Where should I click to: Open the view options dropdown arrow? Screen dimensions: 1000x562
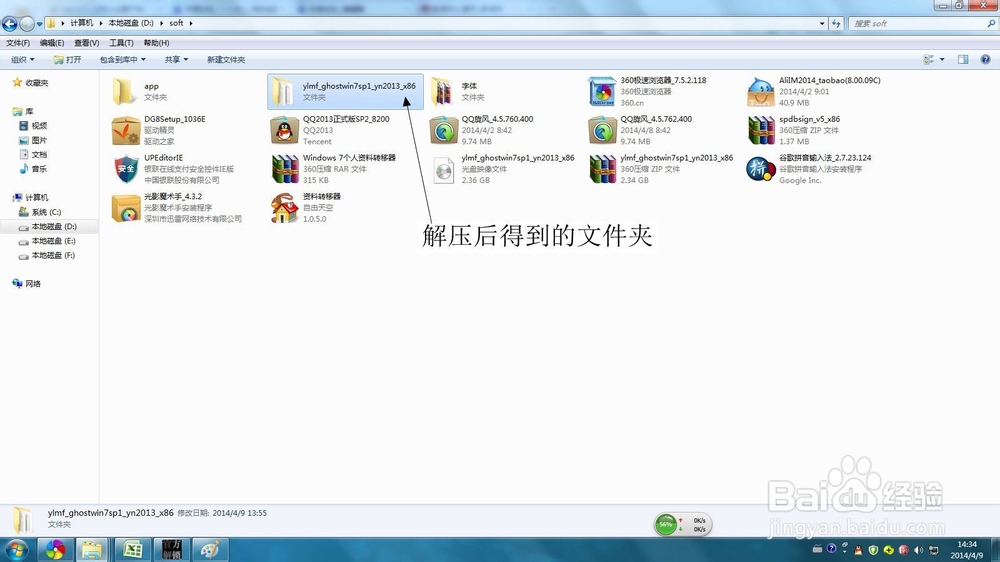[x=942, y=59]
